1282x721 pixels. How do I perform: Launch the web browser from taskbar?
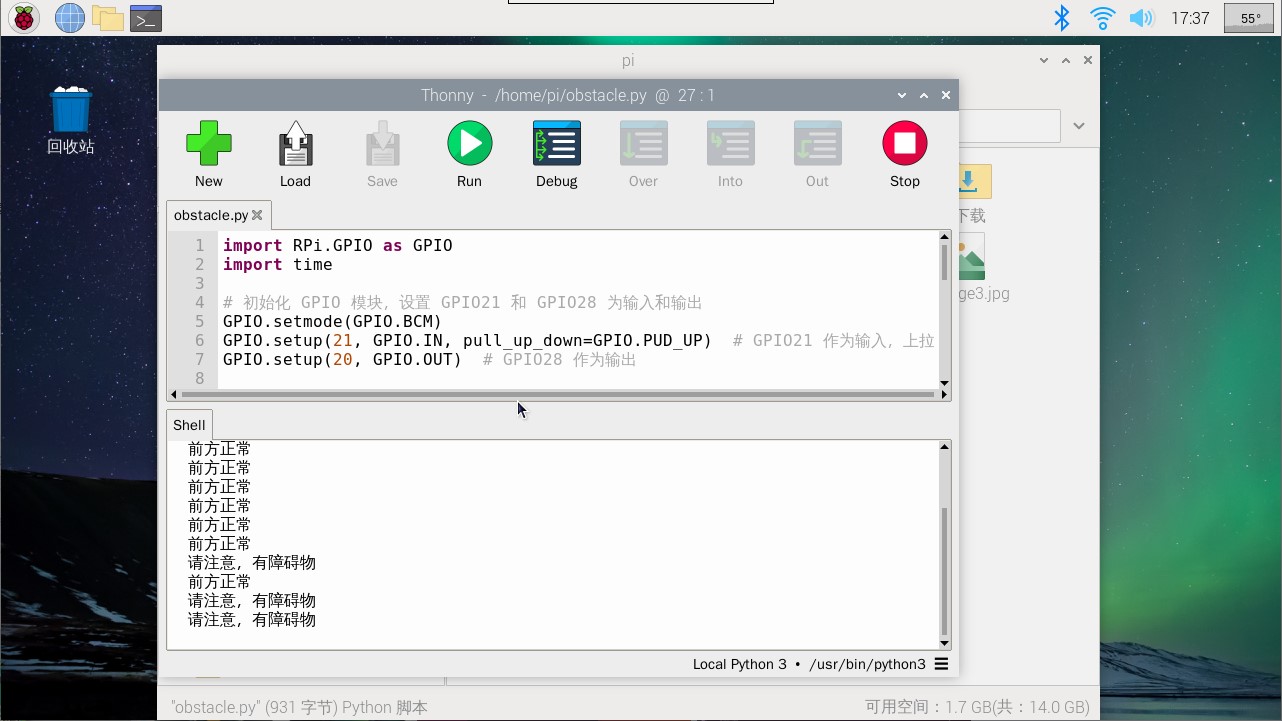click(x=69, y=18)
